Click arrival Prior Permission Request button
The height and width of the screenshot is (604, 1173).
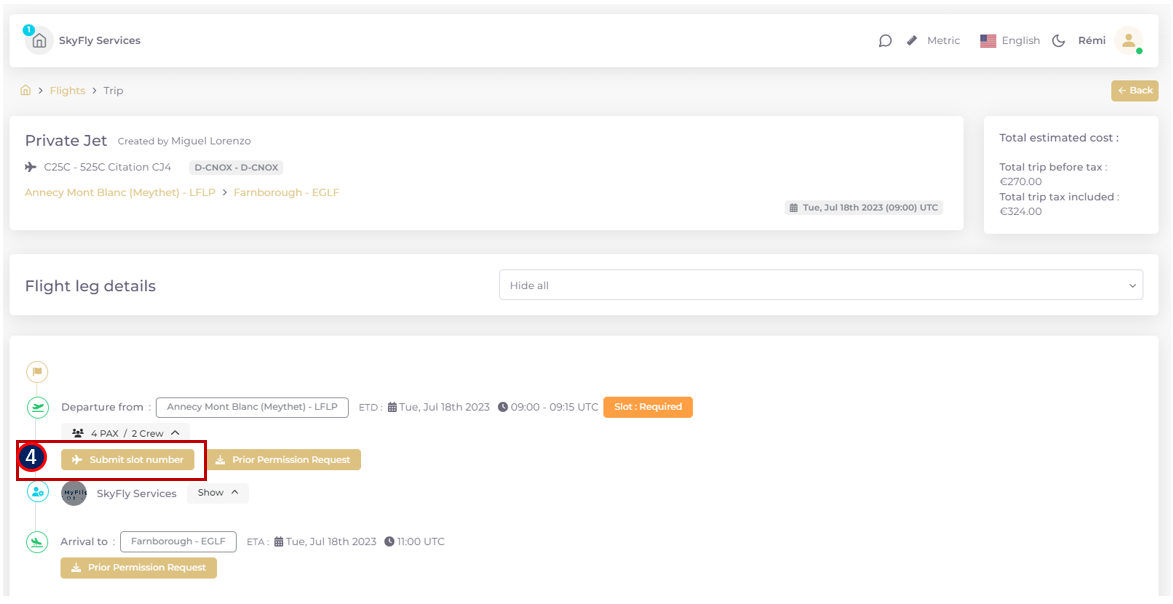point(138,568)
